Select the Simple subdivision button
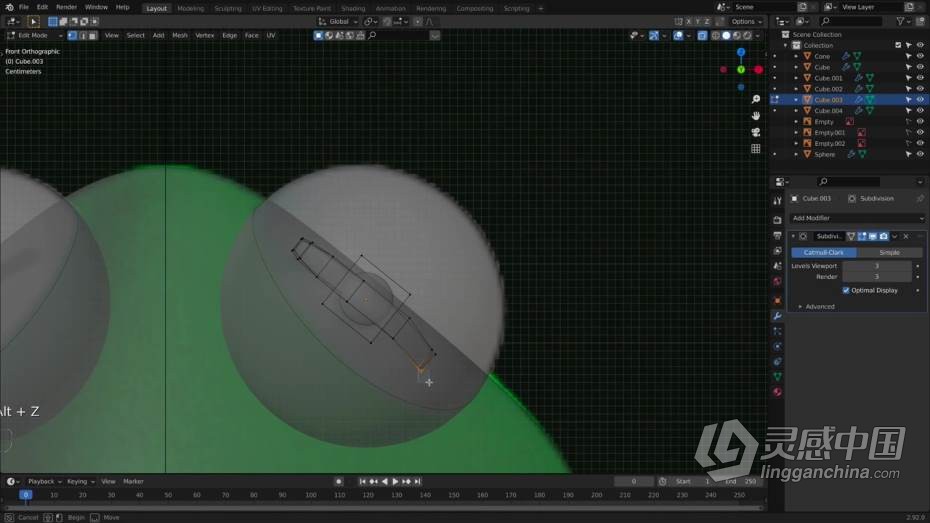930x523 pixels. (x=889, y=253)
